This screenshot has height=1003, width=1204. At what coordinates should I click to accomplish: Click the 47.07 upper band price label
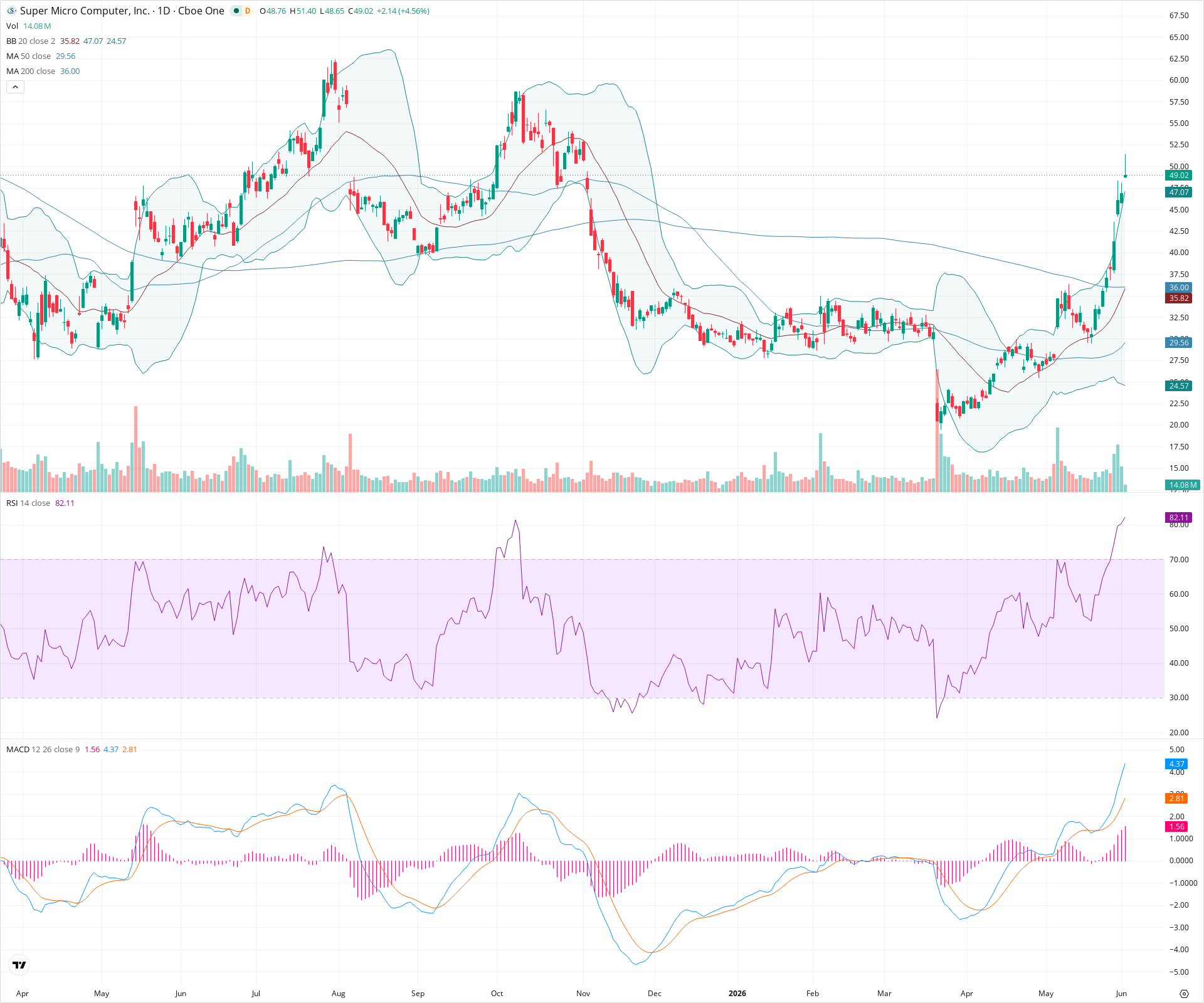(x=1179, y=192)
